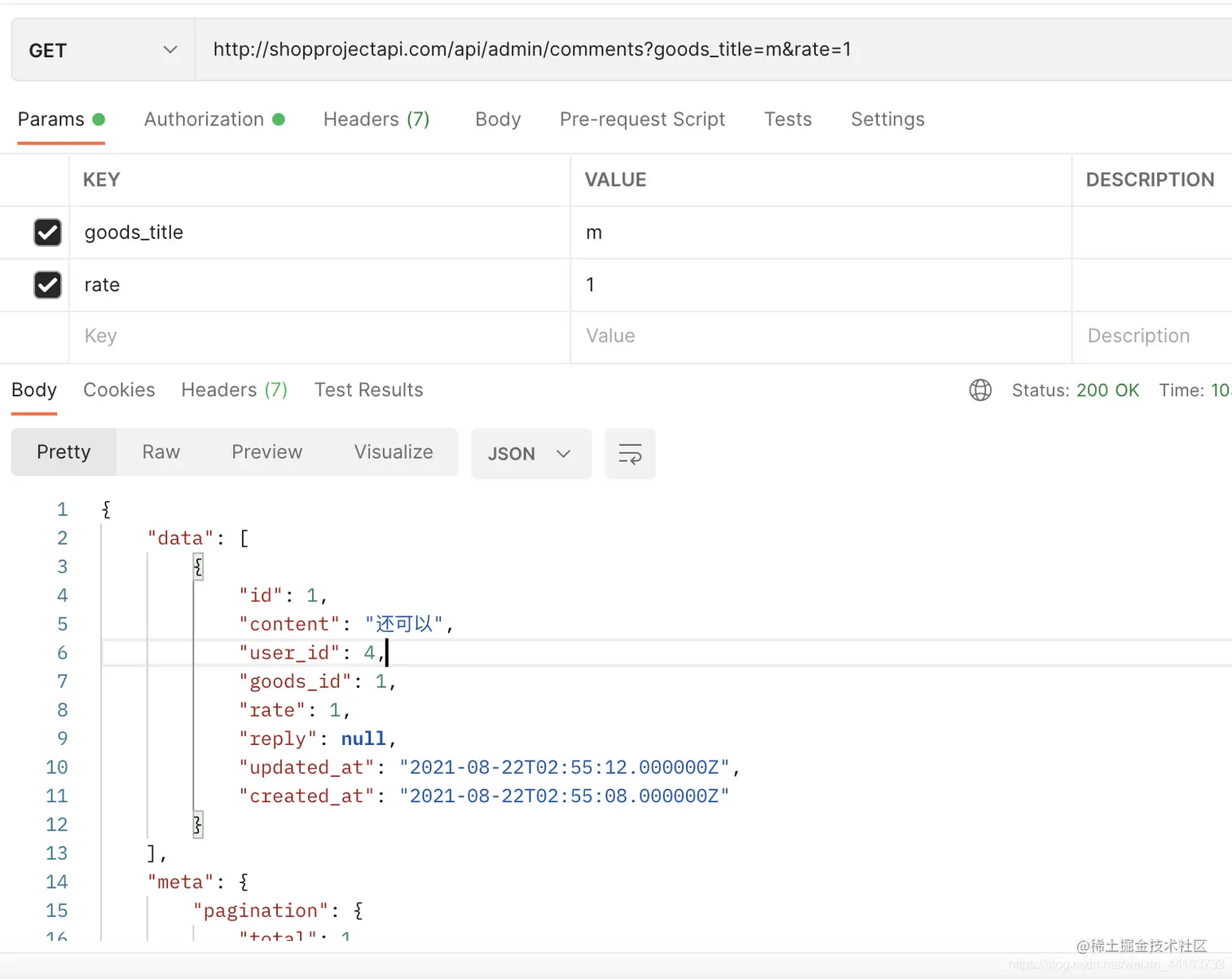This screenshot has height=979, width=1232.
Task: Open the Tests tab
Action: click(788, 119)
